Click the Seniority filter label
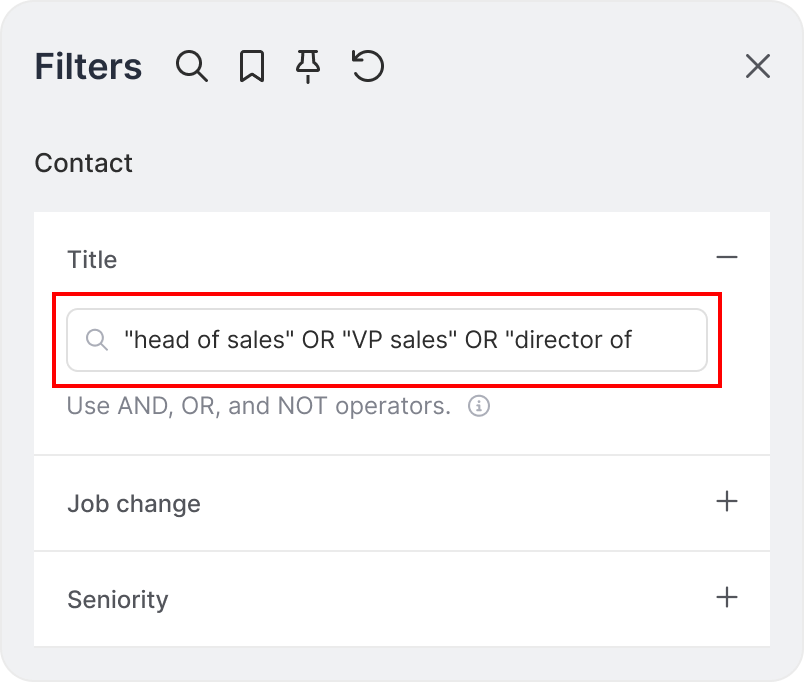 (x=117, y=599)
